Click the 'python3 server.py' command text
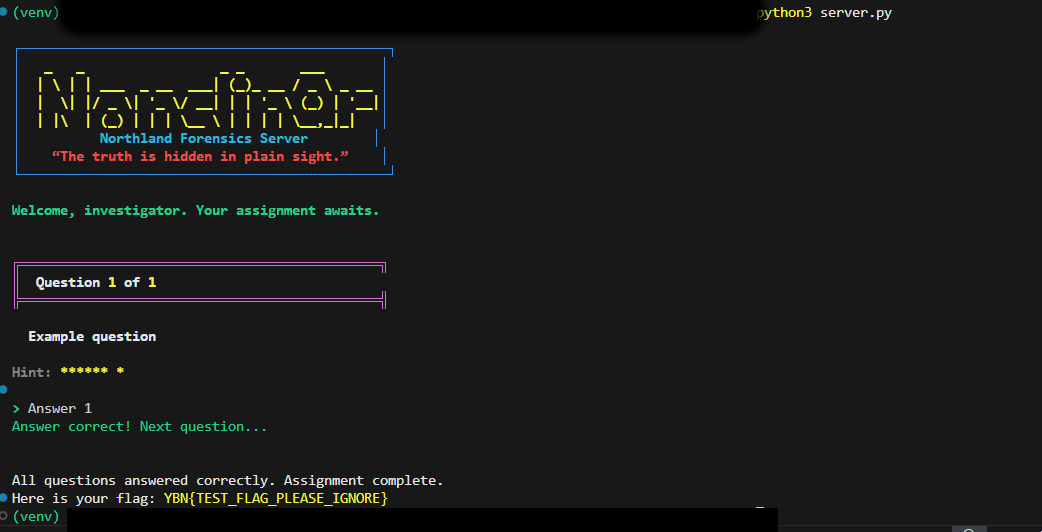Viewport: 1042px width, 532px height. coord(824,13)
